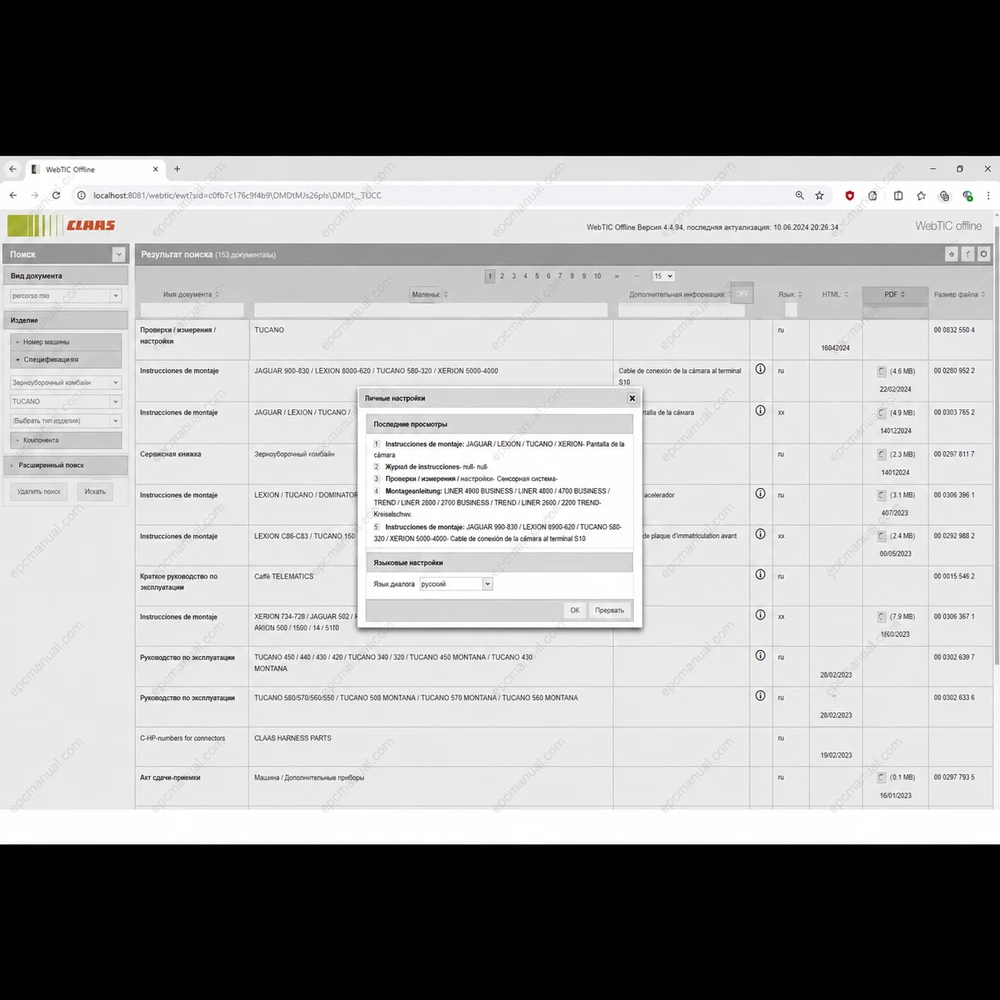Open the TUCANO model dropdown
This screenshot has width=1000, height=1000.
[x=65, y=401]
